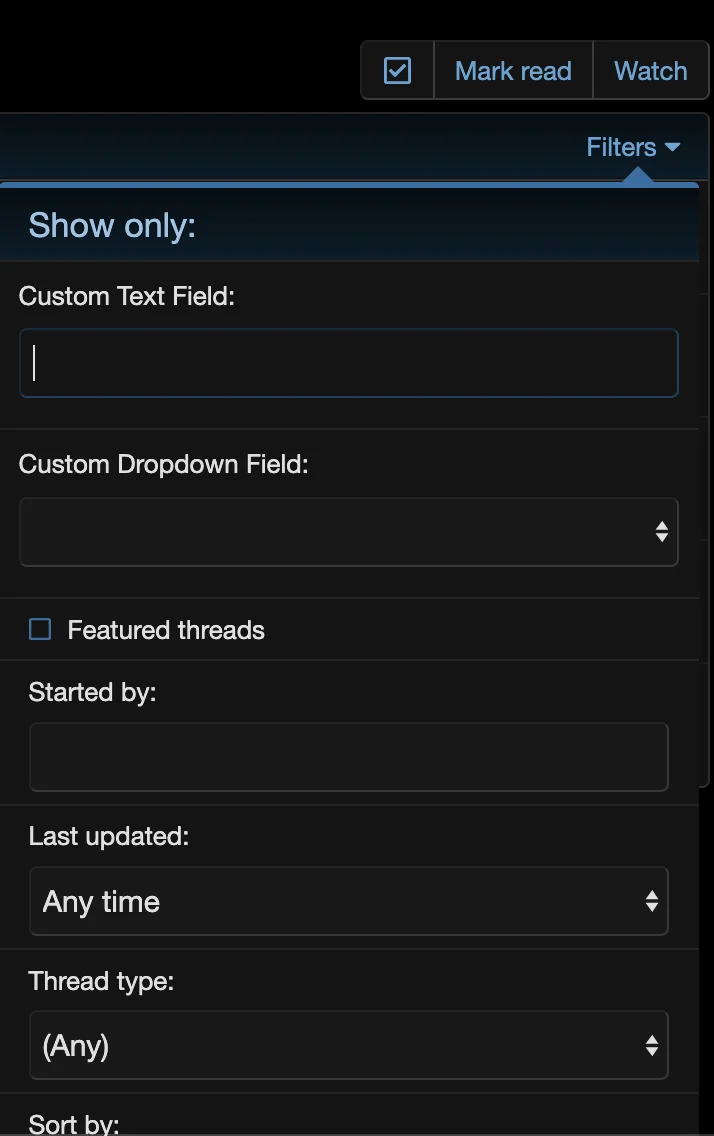Collapse the Filters menu
The width and height of the screenshot is (714, 1136).
point(621,147)
